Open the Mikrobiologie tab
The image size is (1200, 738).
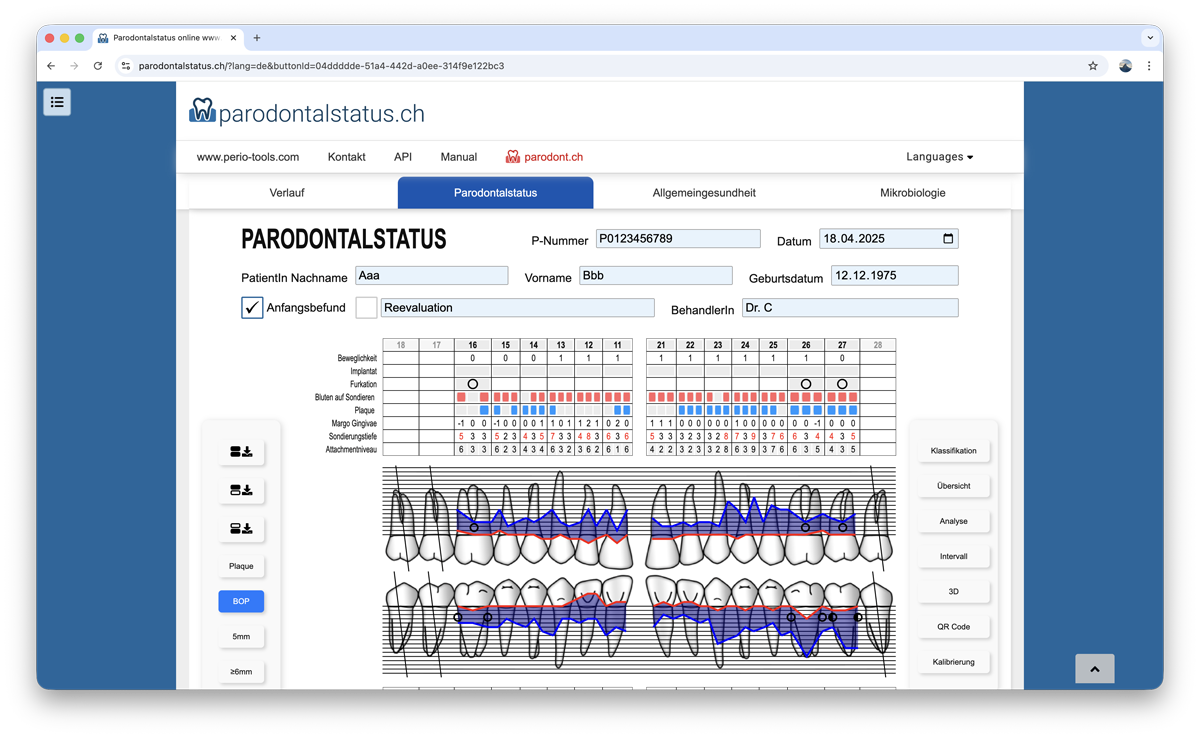pos(912,193)
